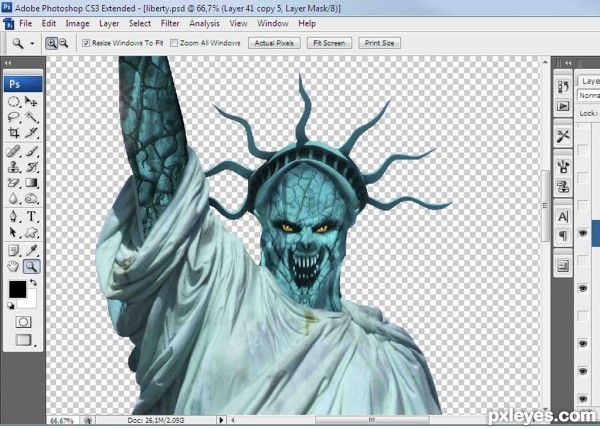600x429 pixels.
Task: Open the Actions panel play icon
Action: pyautogui.click(x=563, y=106)
